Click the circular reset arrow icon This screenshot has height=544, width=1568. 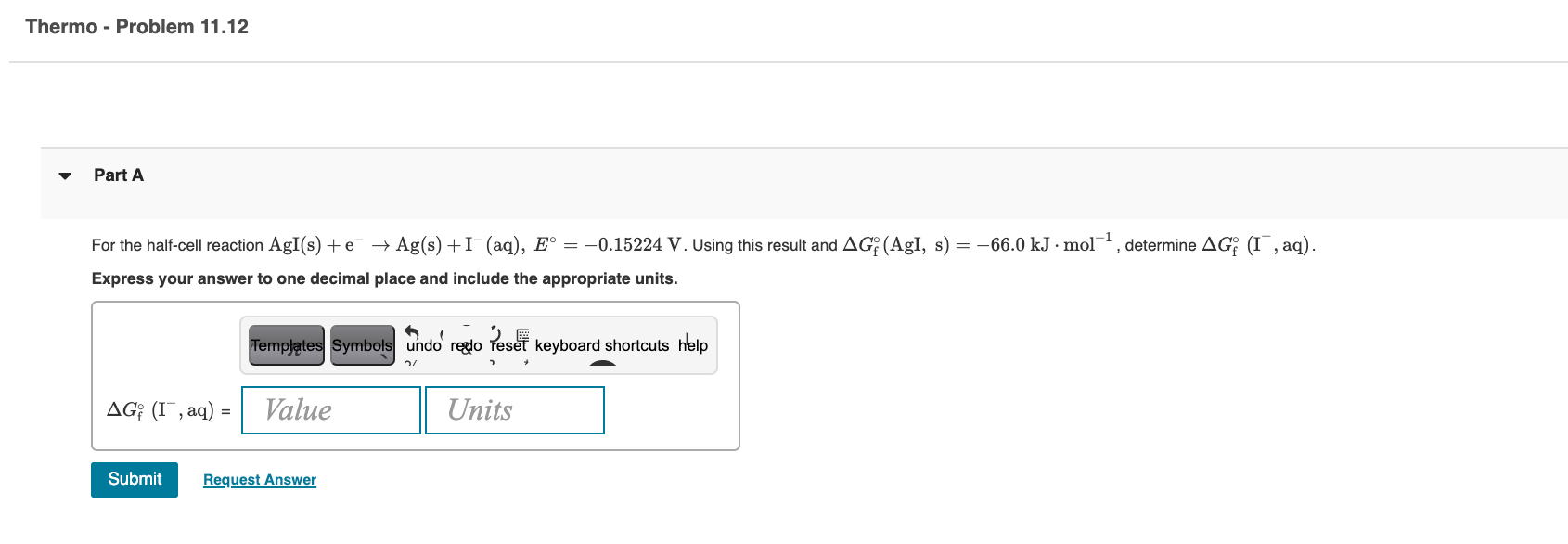tap(494, 331)
